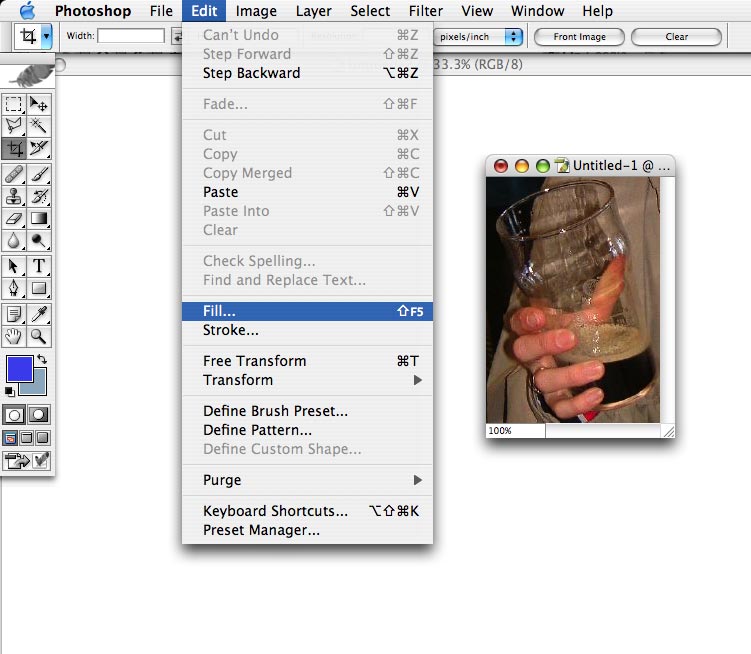Open the Photoshop application menu
Screen dimensions: 751x654
93,11
